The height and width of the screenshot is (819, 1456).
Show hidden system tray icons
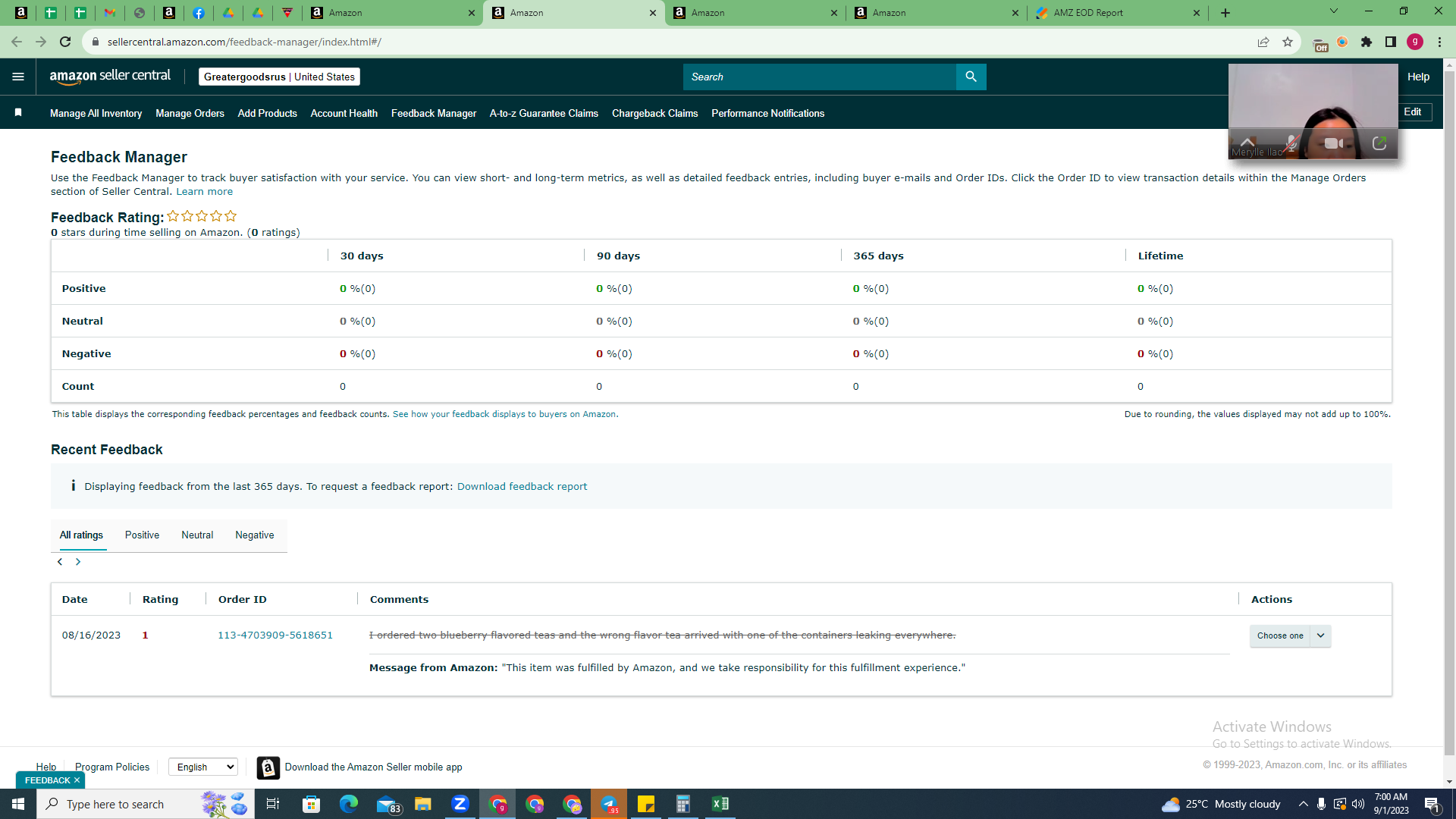click(1303, 804)
